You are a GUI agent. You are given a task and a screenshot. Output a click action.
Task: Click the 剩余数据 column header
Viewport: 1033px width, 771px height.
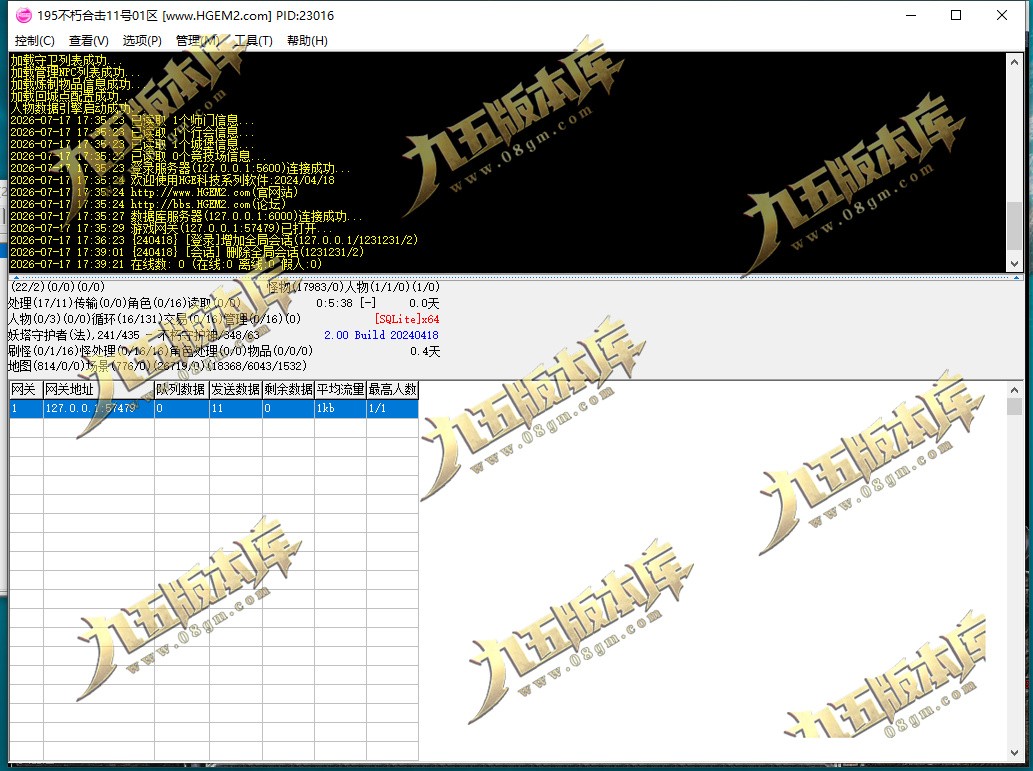pos(288,389)
